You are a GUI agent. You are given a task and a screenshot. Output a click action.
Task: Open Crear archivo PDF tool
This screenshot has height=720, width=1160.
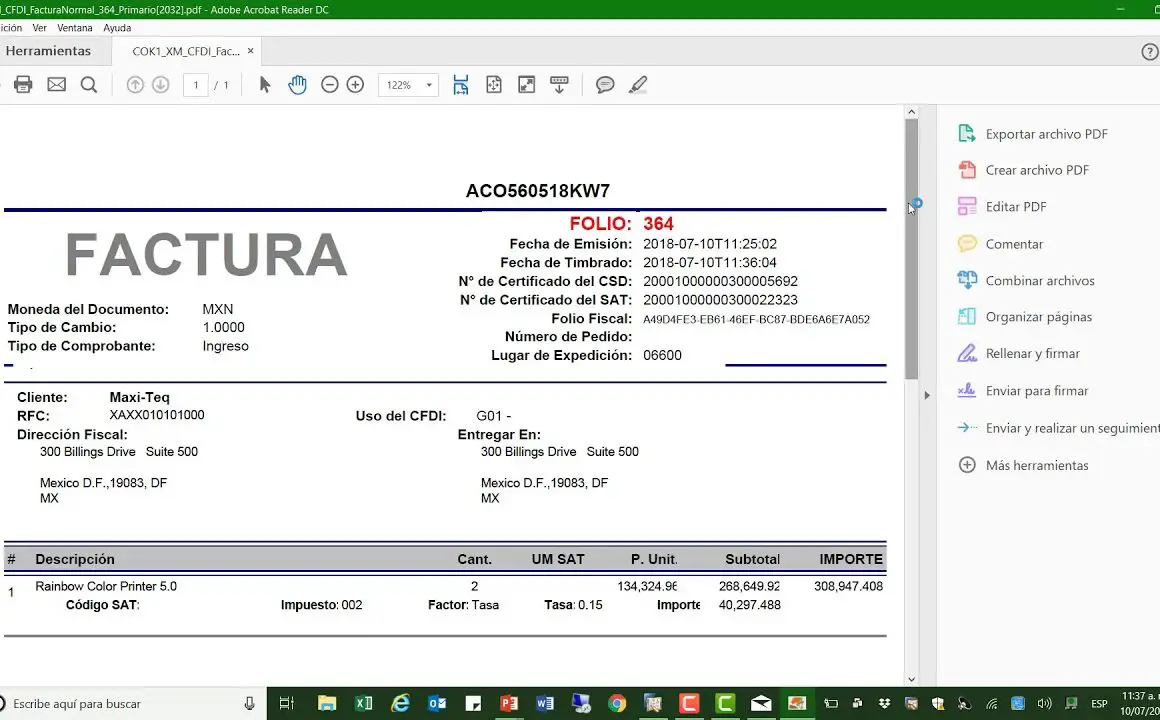(x=1023, y=170)
